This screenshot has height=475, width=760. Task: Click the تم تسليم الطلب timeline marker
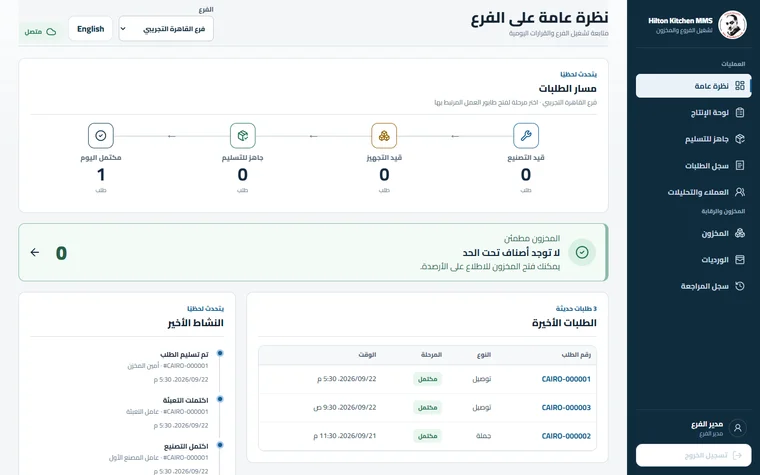coord(220,353)
